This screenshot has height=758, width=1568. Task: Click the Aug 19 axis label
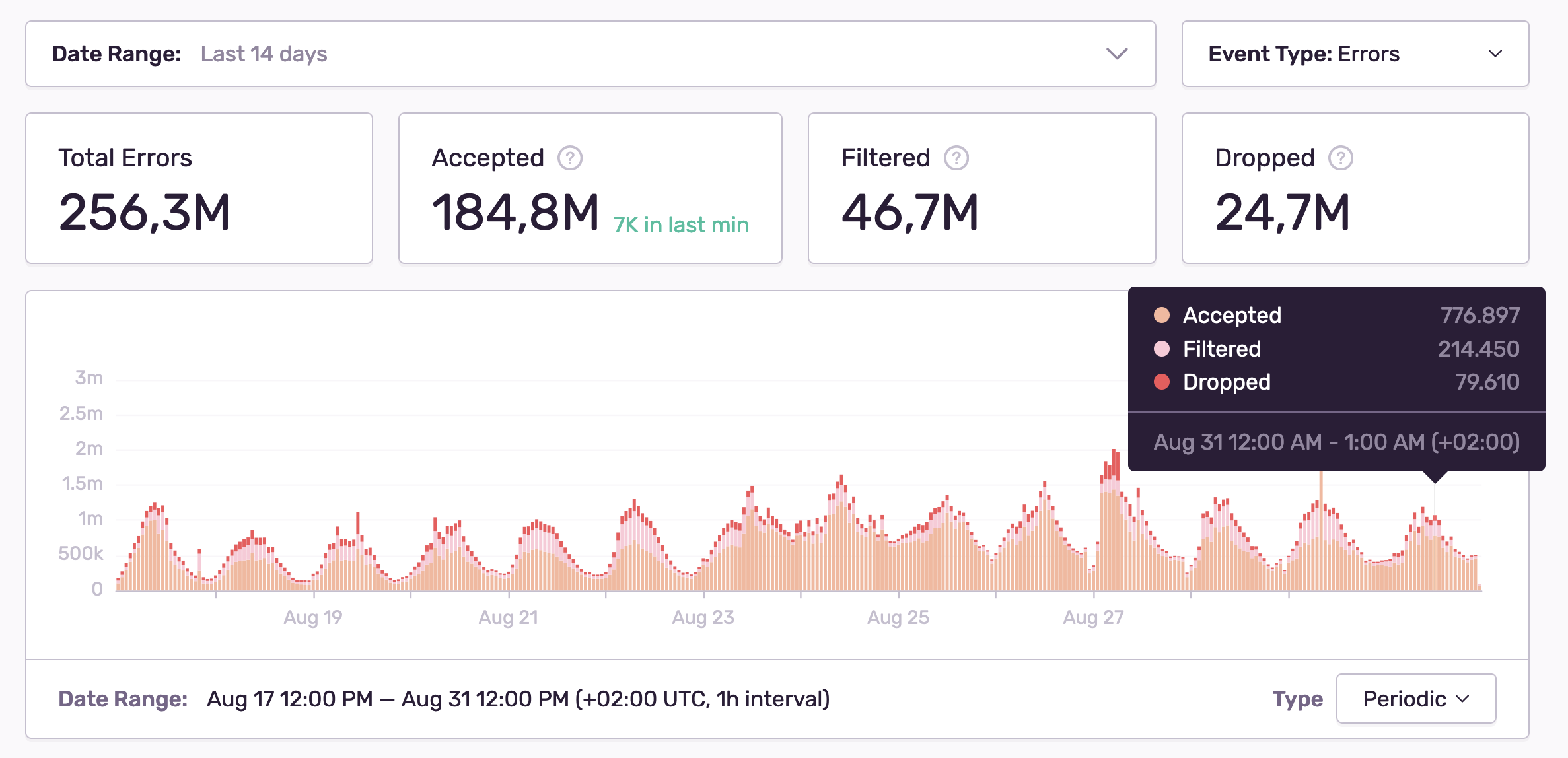point(313,617)
